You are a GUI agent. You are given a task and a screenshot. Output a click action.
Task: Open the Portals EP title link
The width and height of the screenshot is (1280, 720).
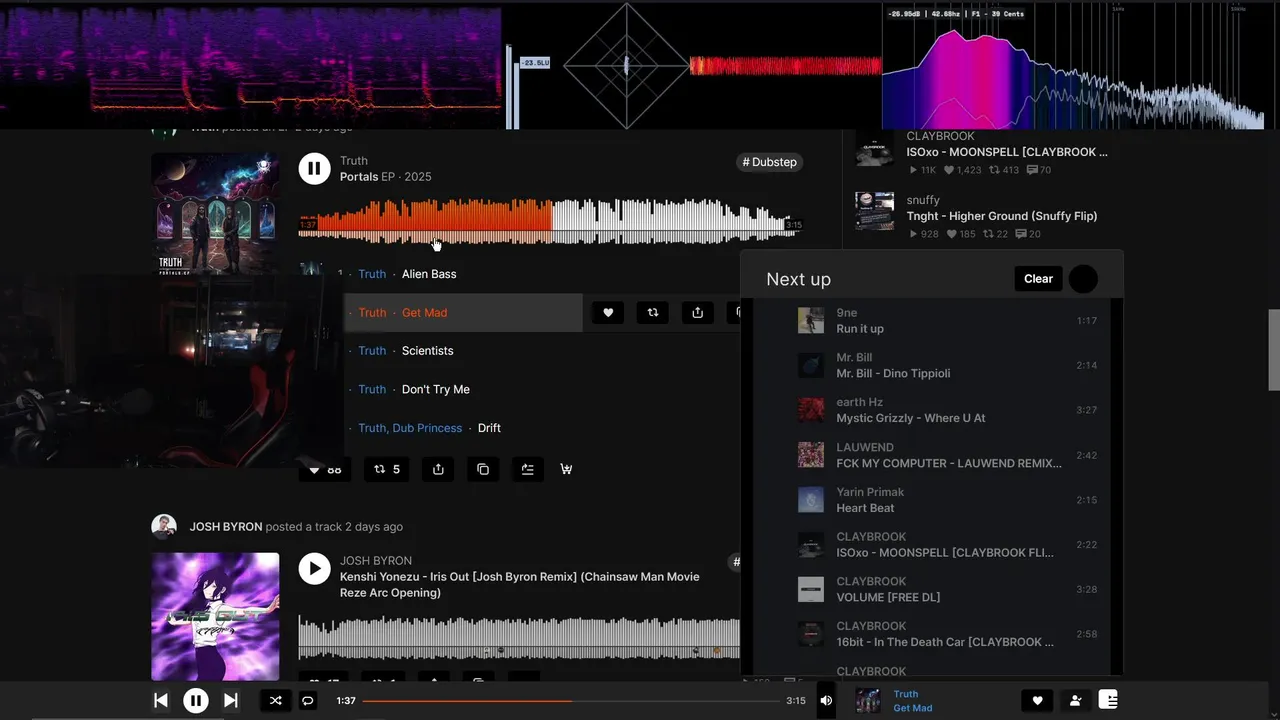tap(359, 177)
